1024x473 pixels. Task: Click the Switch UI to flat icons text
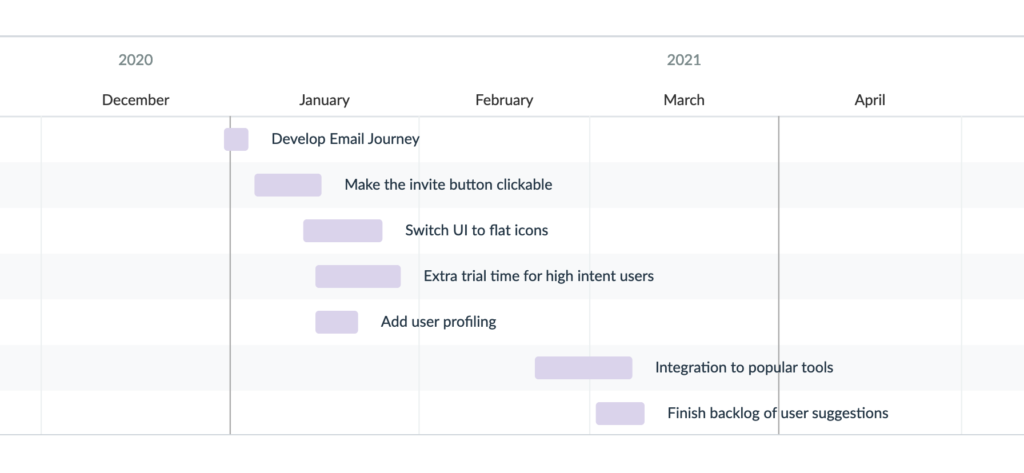pos(477,231)
